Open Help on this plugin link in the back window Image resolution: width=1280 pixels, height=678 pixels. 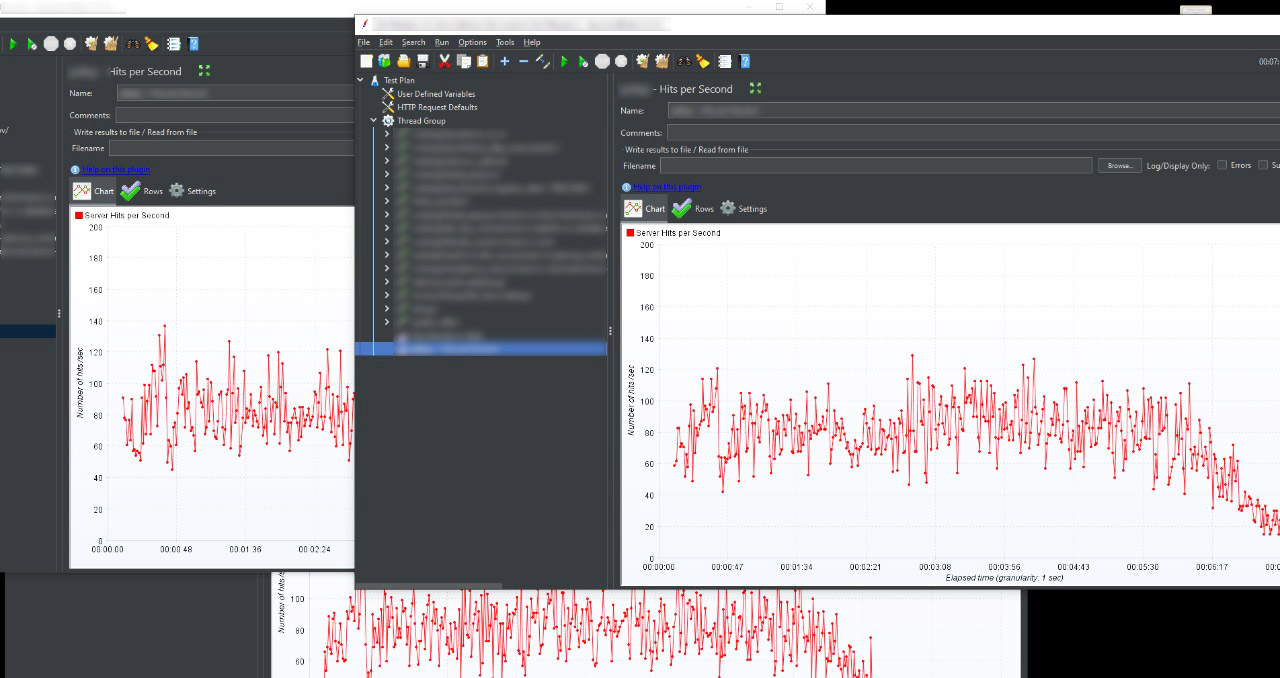pos(116,169)
